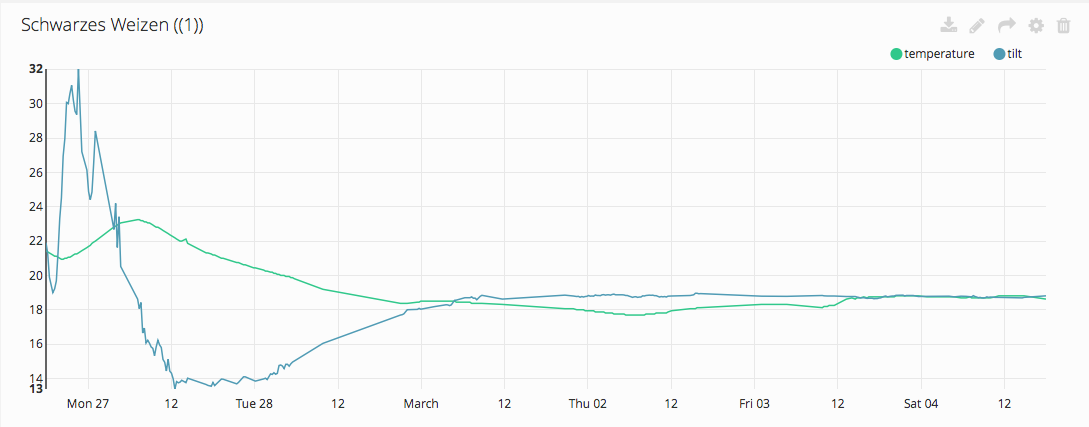Image resolution: width=1089 pixels, height=427 pixels.
Task: Click the pencil edit icon
Action: pyautogui.click(x=978, y=25)
